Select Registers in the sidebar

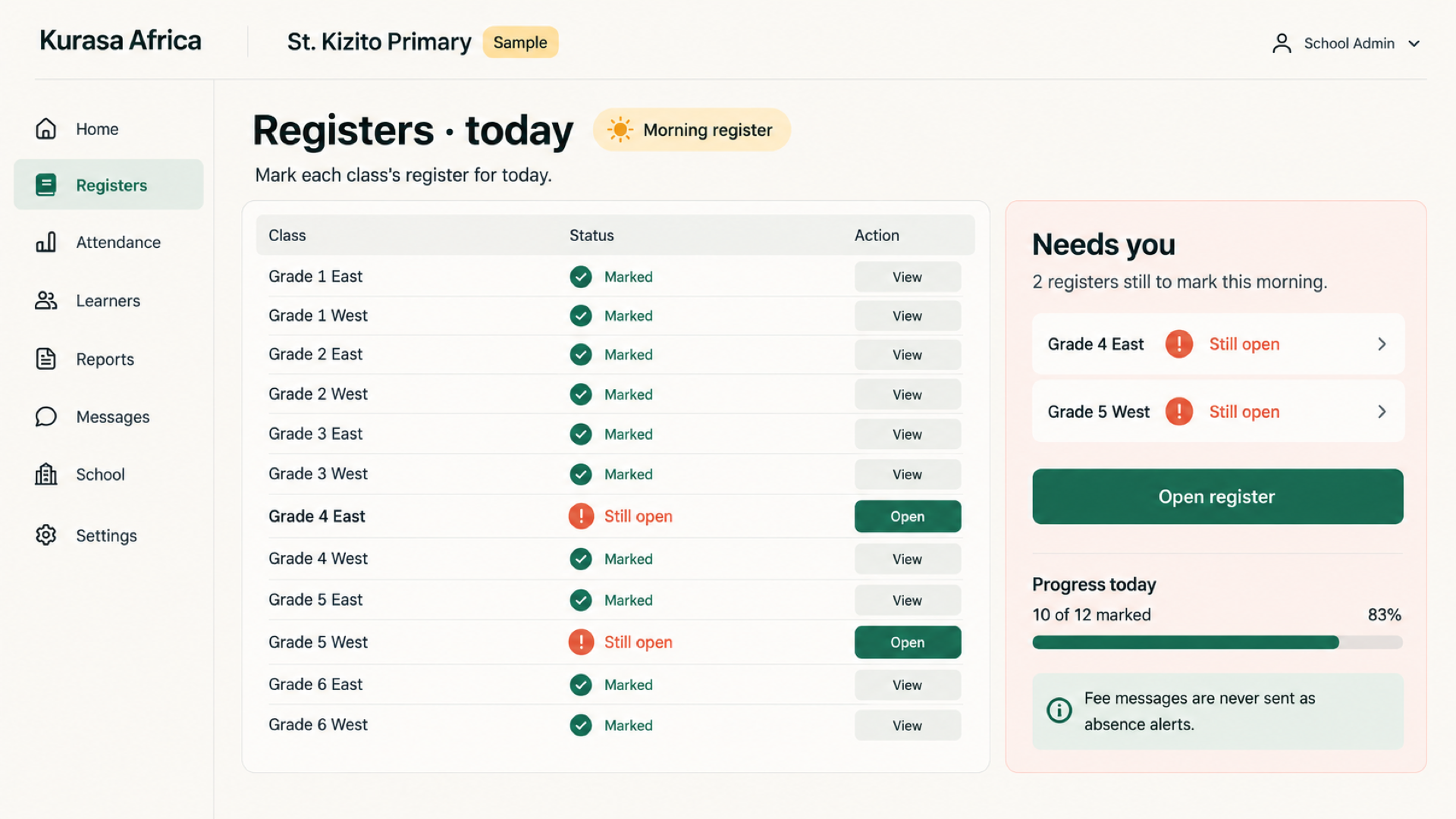(108, 185)
